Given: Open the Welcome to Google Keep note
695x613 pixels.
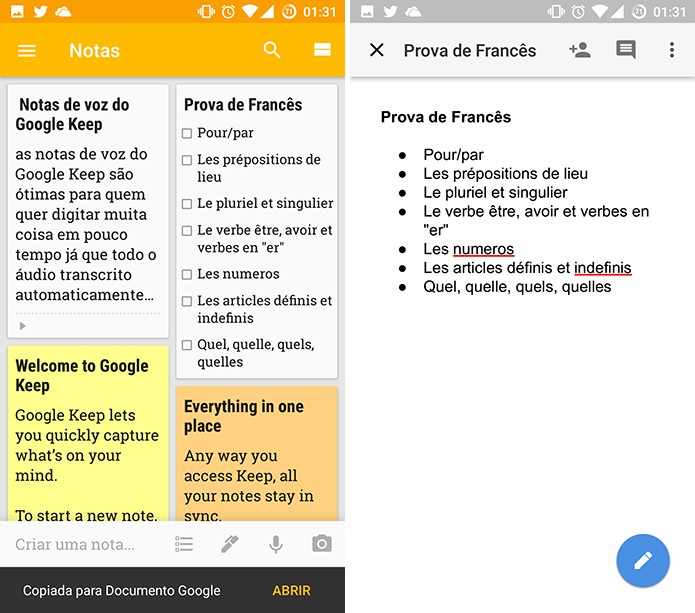Looking at the screenshot, I should point(88,433).
